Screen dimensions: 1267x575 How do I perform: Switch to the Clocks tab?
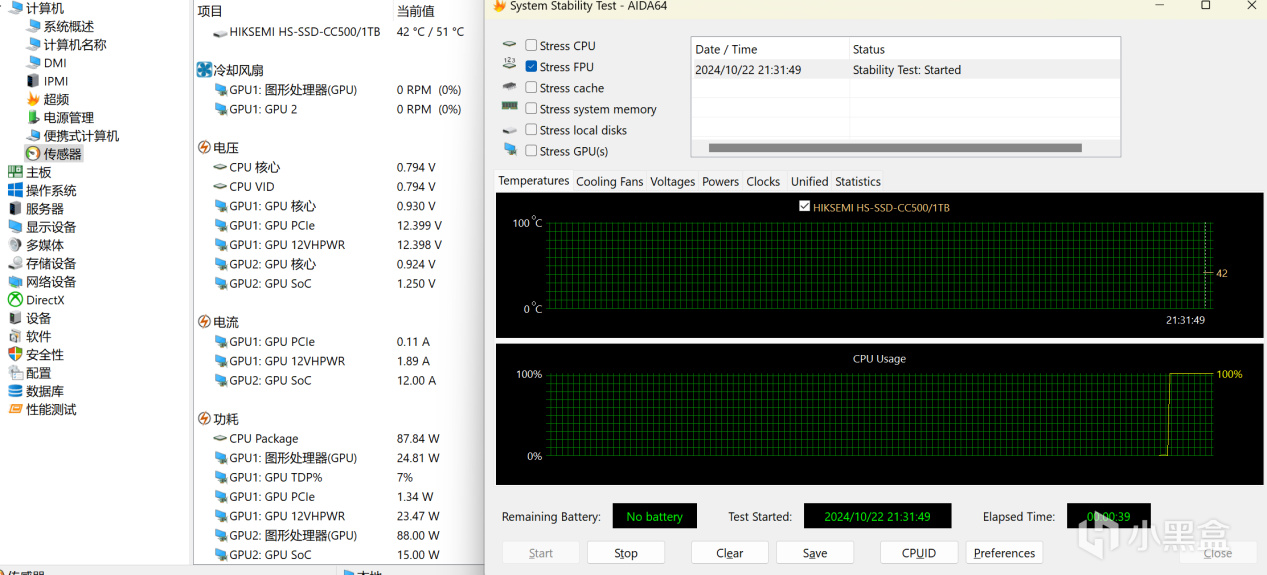[x=763, y=182]
